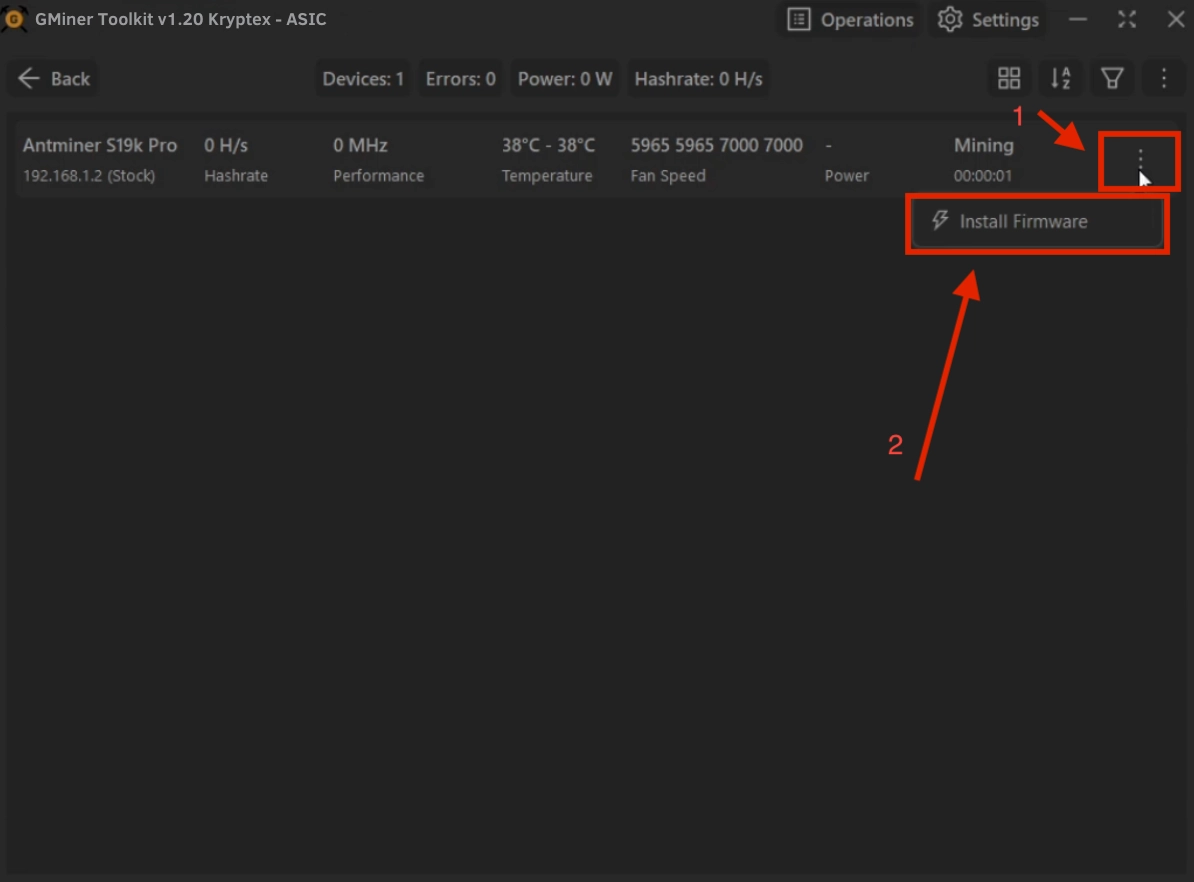This screenshot has height=882, width=1194.
Task: Click the Devices: 1 counter badge
Action: pyautogui.click(x=363, y=79)
